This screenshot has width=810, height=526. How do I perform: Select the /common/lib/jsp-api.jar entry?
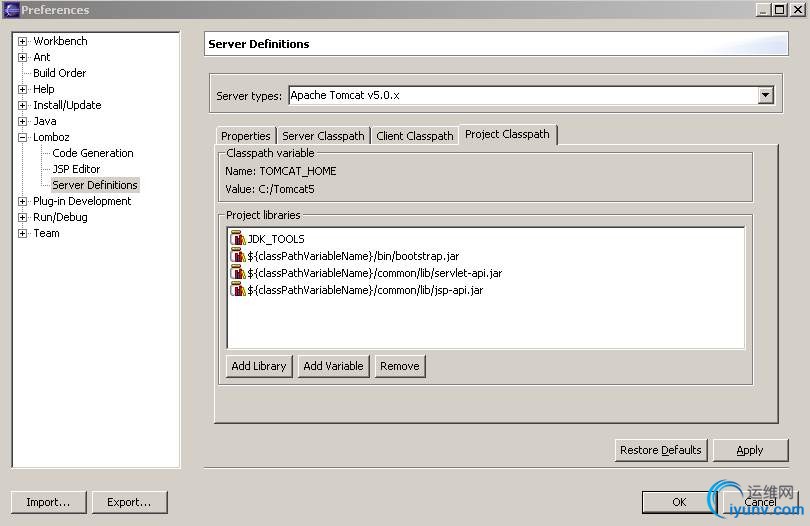point(365,290)
